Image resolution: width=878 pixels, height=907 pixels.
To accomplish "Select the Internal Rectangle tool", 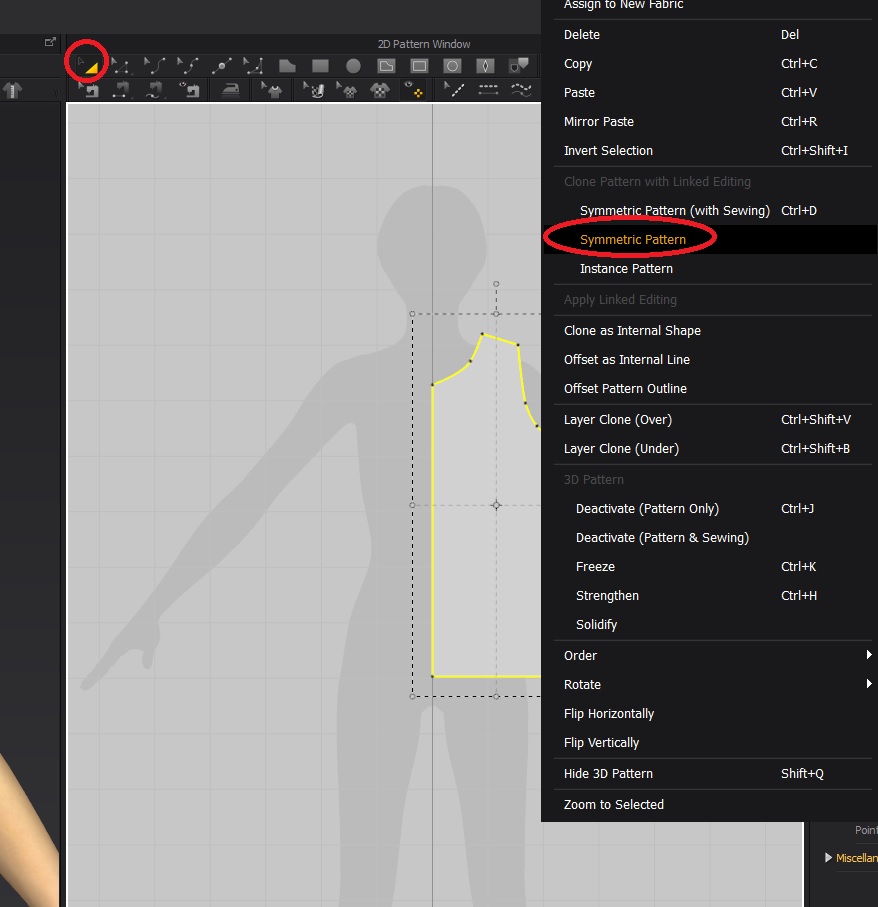I will click(x=419, y=66).
